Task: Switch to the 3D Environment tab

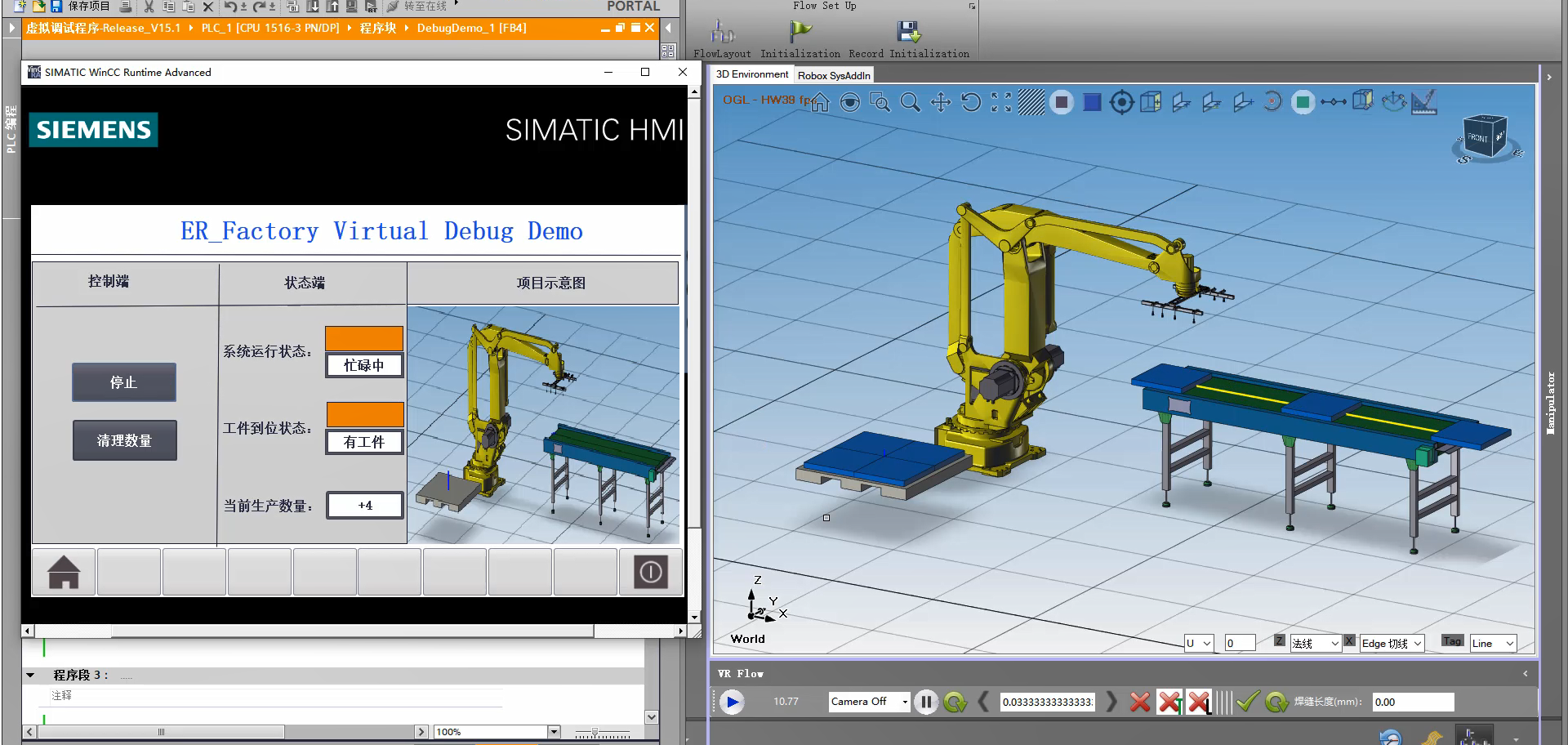Action: click(752, 74)
